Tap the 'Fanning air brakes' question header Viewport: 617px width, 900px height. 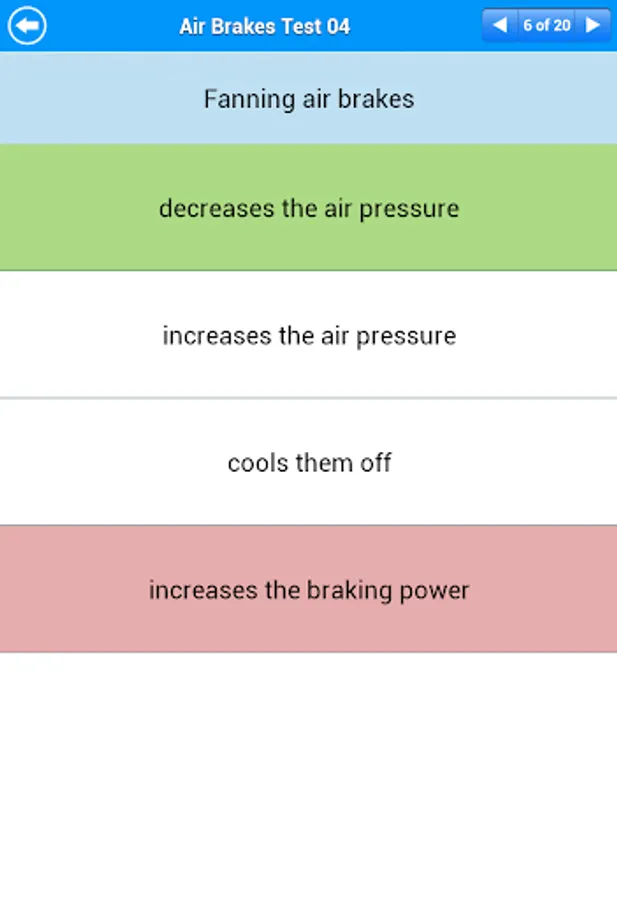(x=308, y=99)
